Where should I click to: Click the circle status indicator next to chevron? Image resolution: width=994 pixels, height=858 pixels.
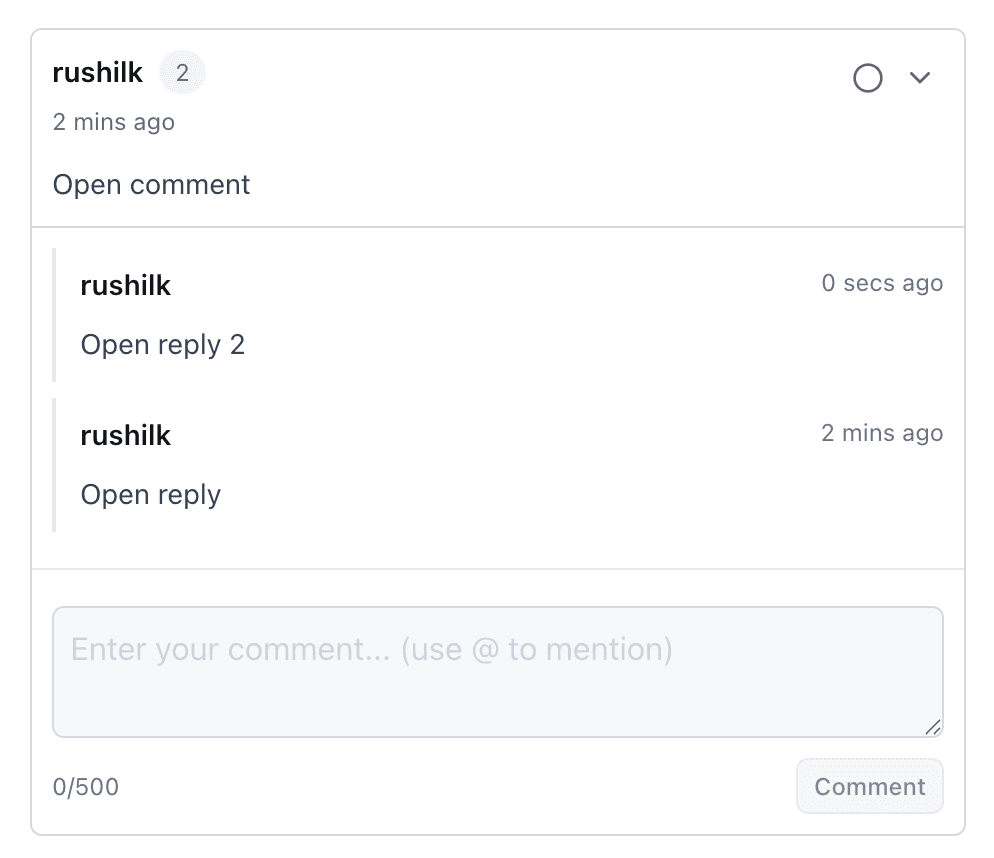pos(868,77)
